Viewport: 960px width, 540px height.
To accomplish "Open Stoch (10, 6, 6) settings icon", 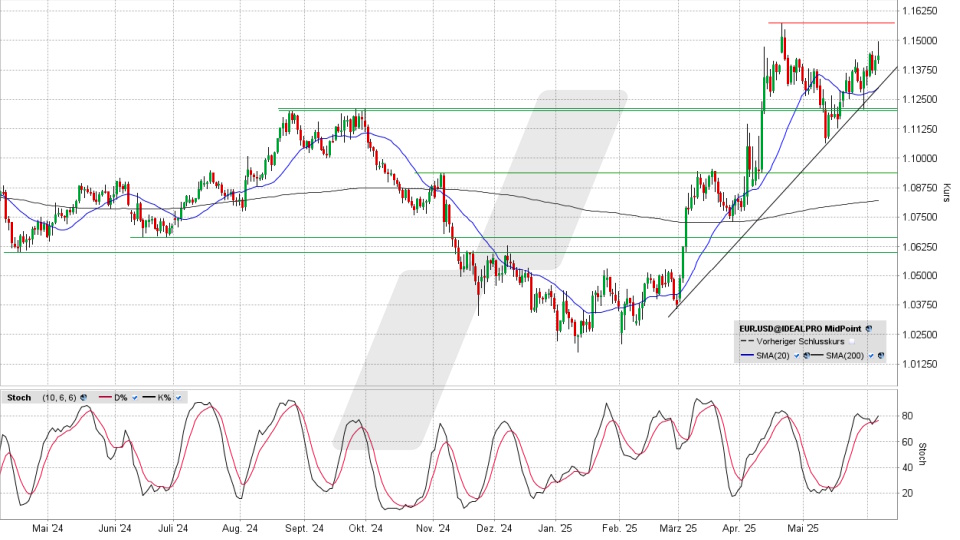I will (83, 397).
